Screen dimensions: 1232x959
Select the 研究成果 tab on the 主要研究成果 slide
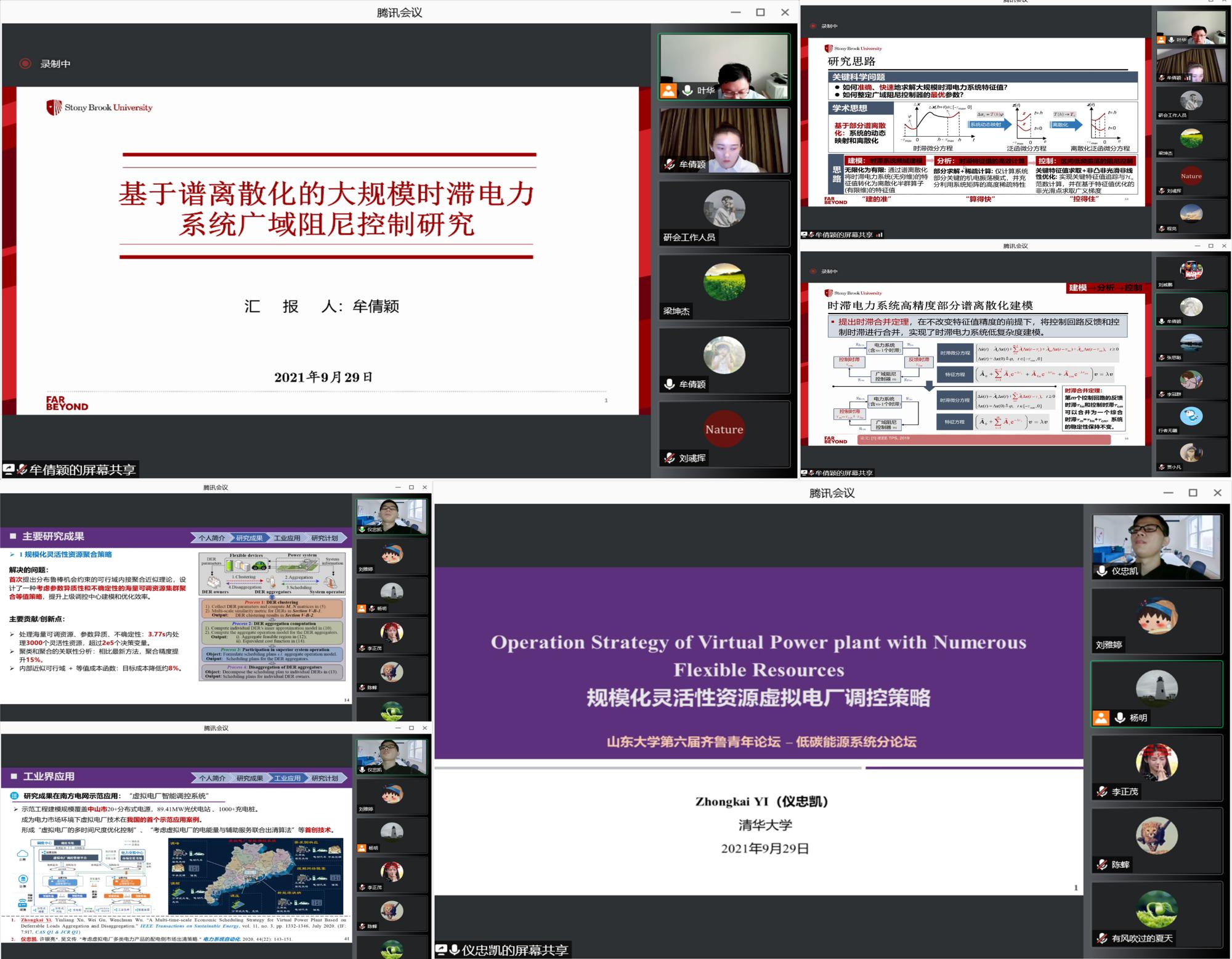[x=249, y=538]
